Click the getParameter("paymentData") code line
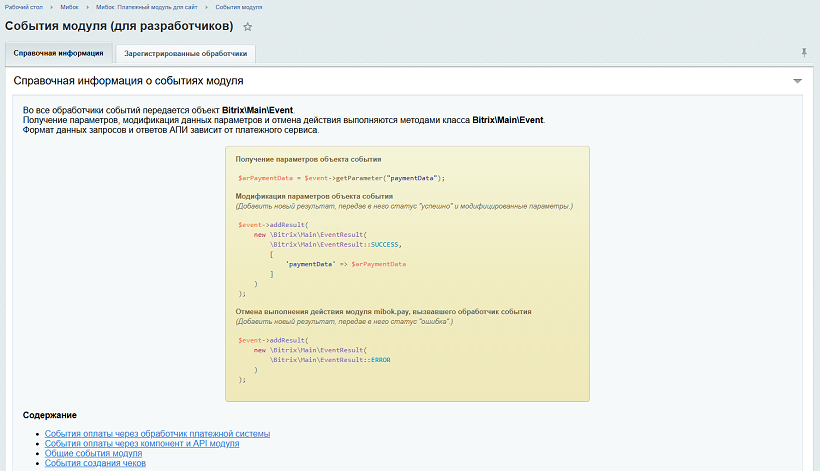Screen dimensions: 820x471 coord(341,178)
